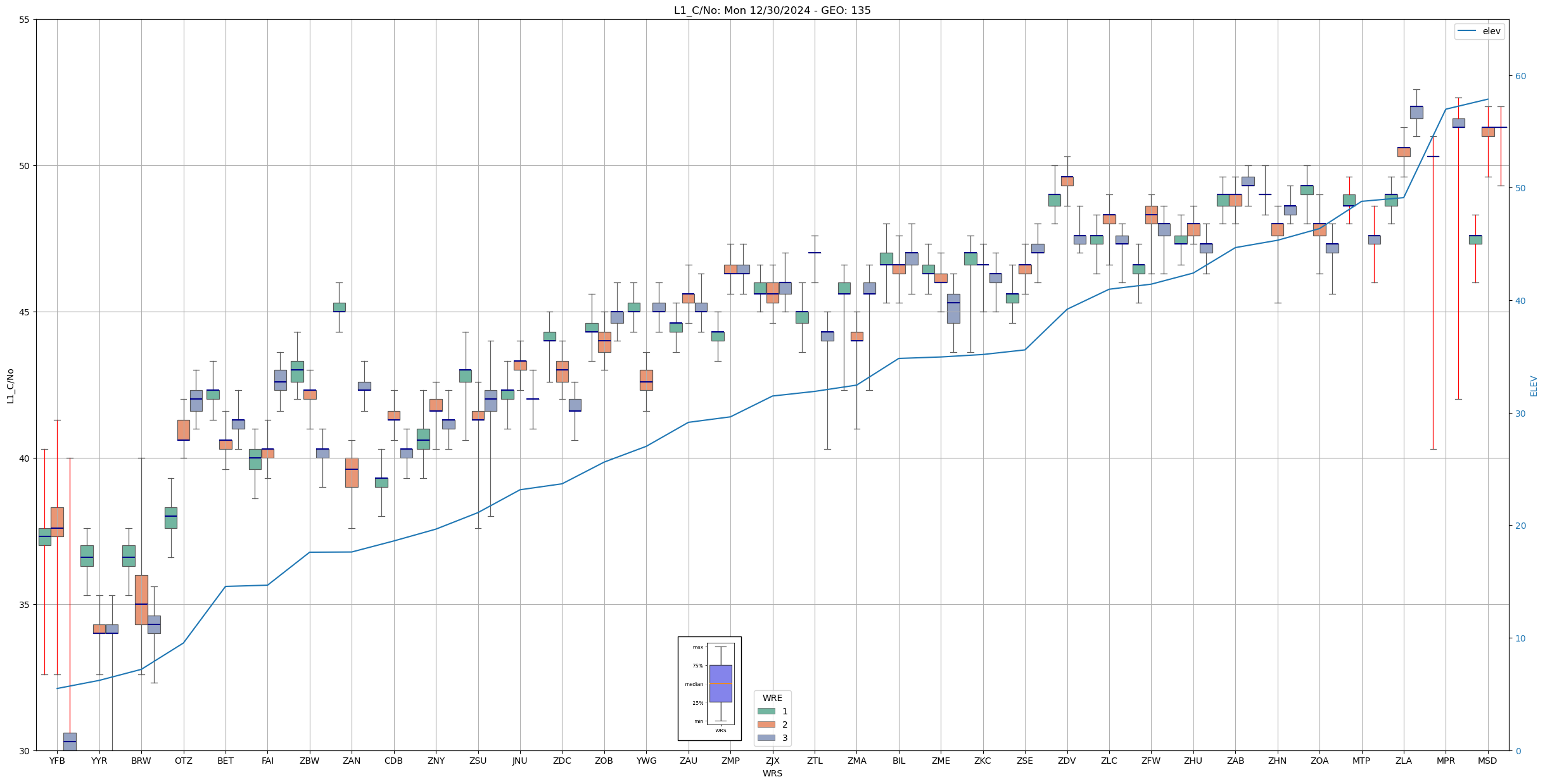Click the MSD station label on x-axis

(x=1487, y=761)
